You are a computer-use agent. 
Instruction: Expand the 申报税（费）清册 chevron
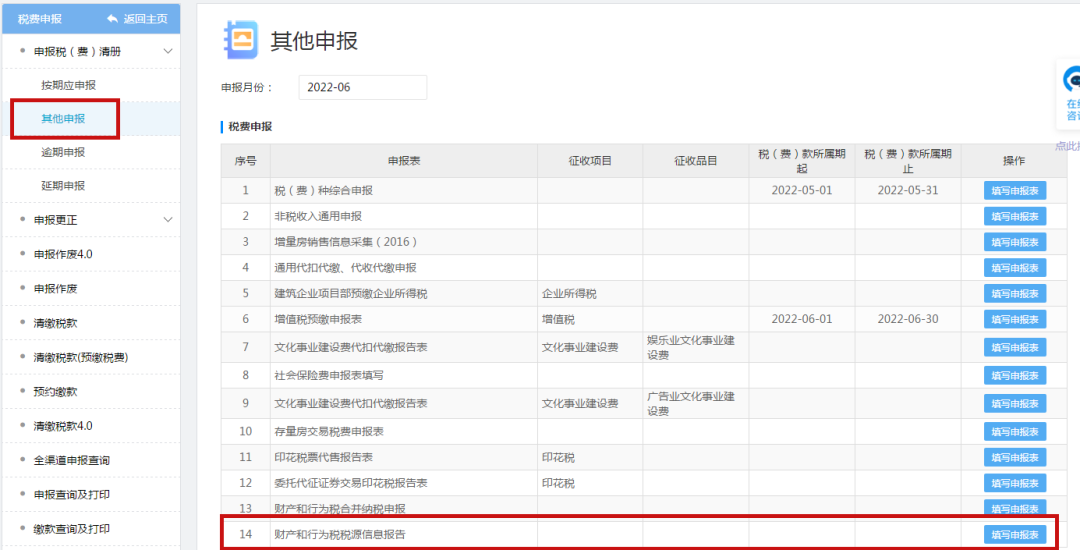(167, 51)
